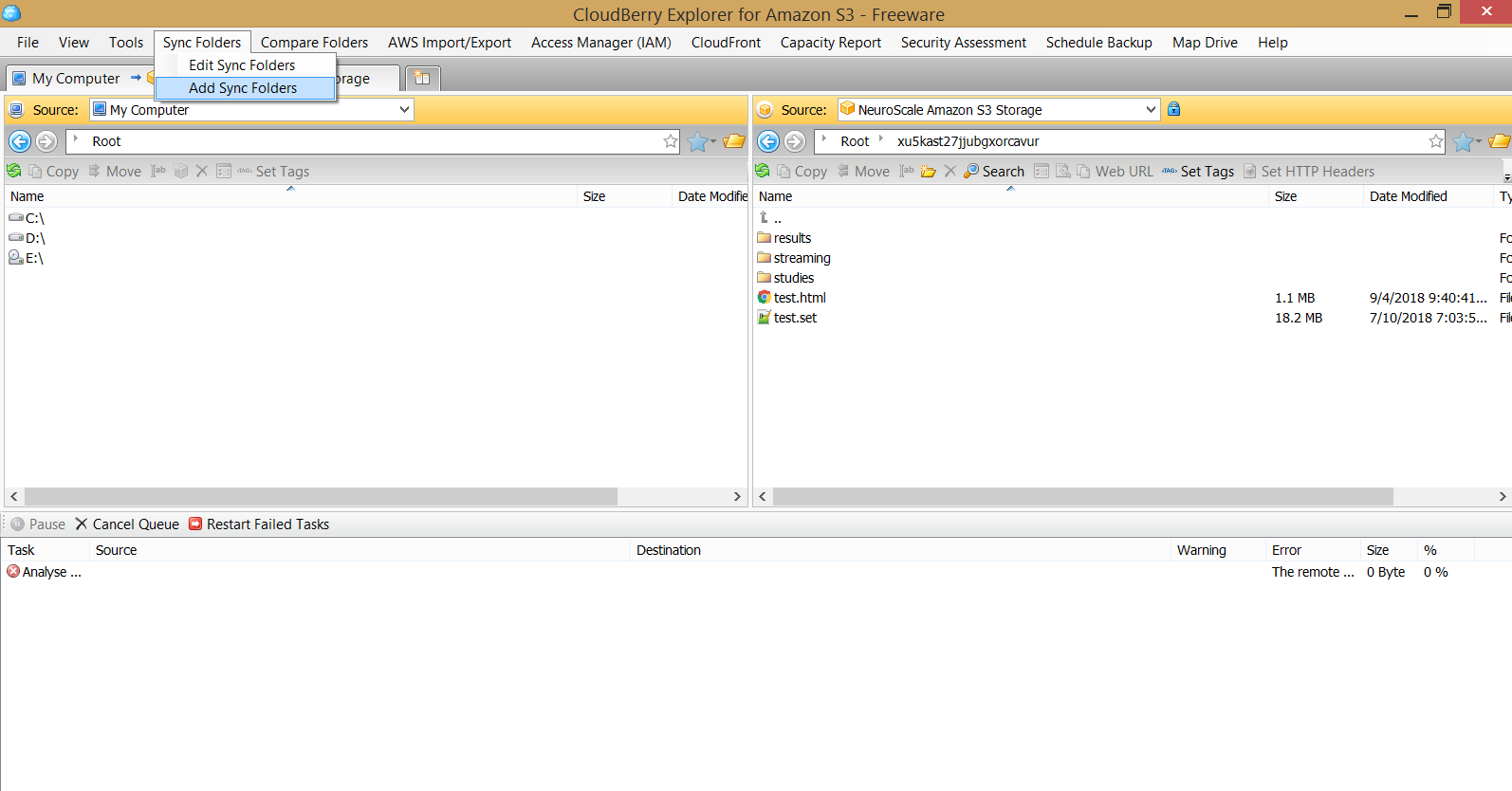Click Search in right toolbar
Image resolution: width=1512 pixels, height=791 pixels.
click(994, 172)
